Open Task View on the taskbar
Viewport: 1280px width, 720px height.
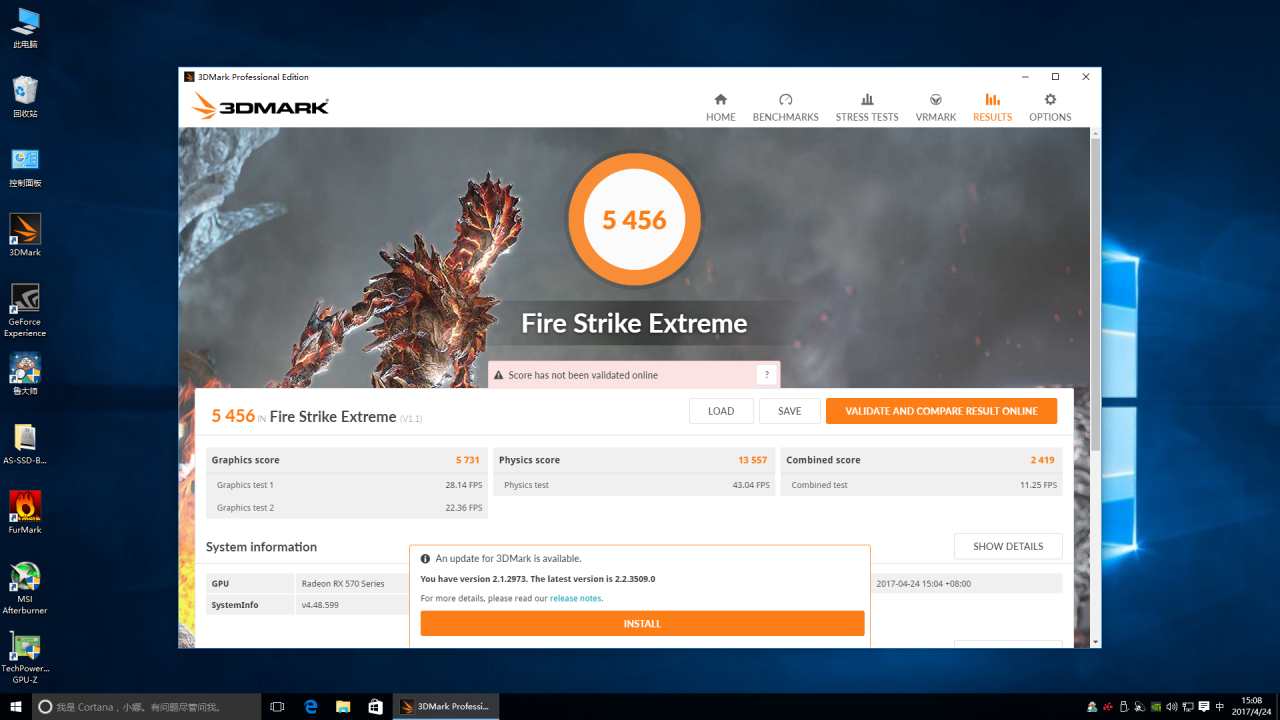(278, 707)
